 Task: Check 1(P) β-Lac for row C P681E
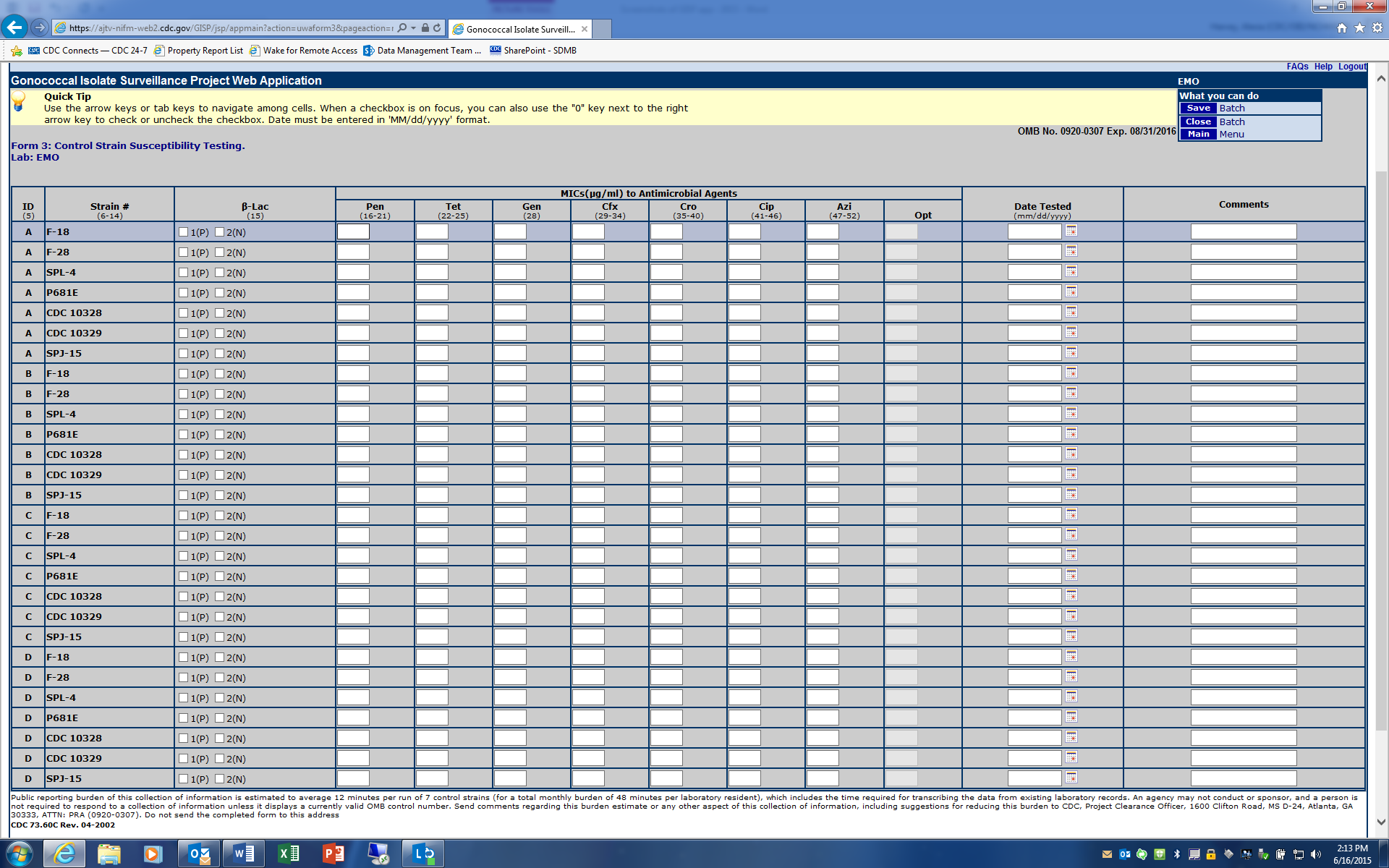click(184, 576)
